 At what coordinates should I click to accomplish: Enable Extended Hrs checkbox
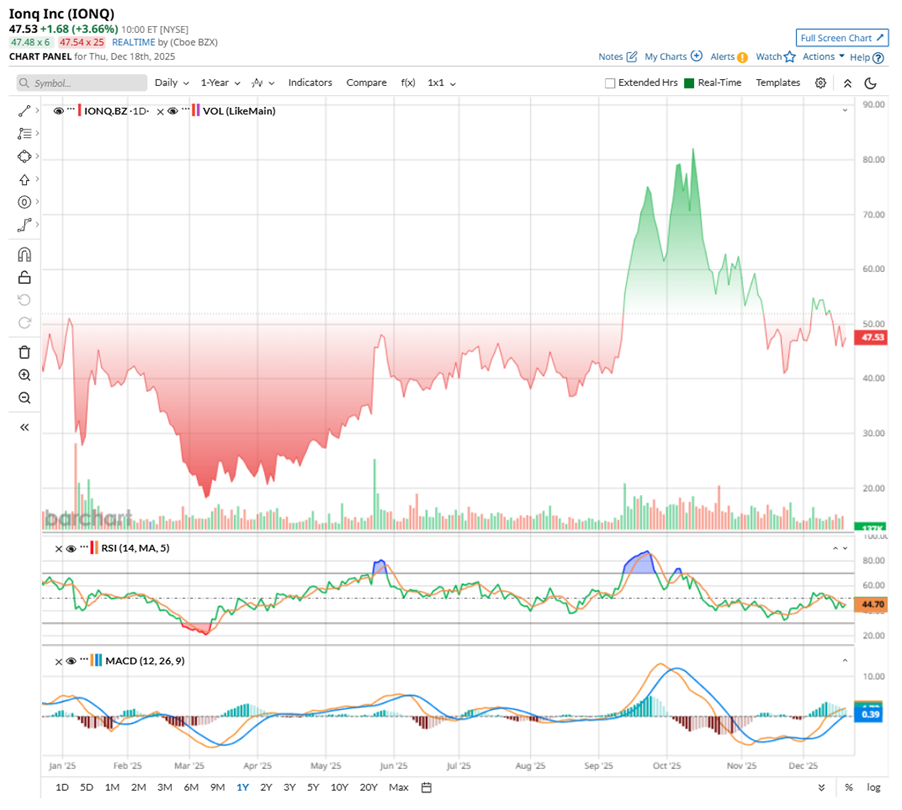pyautogui.click(x=610, y=83)
